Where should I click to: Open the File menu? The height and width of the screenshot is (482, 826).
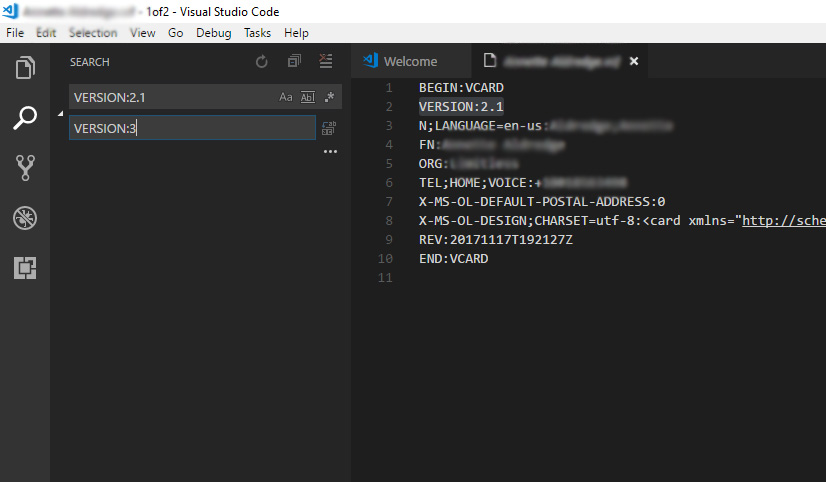pos(15,33)
